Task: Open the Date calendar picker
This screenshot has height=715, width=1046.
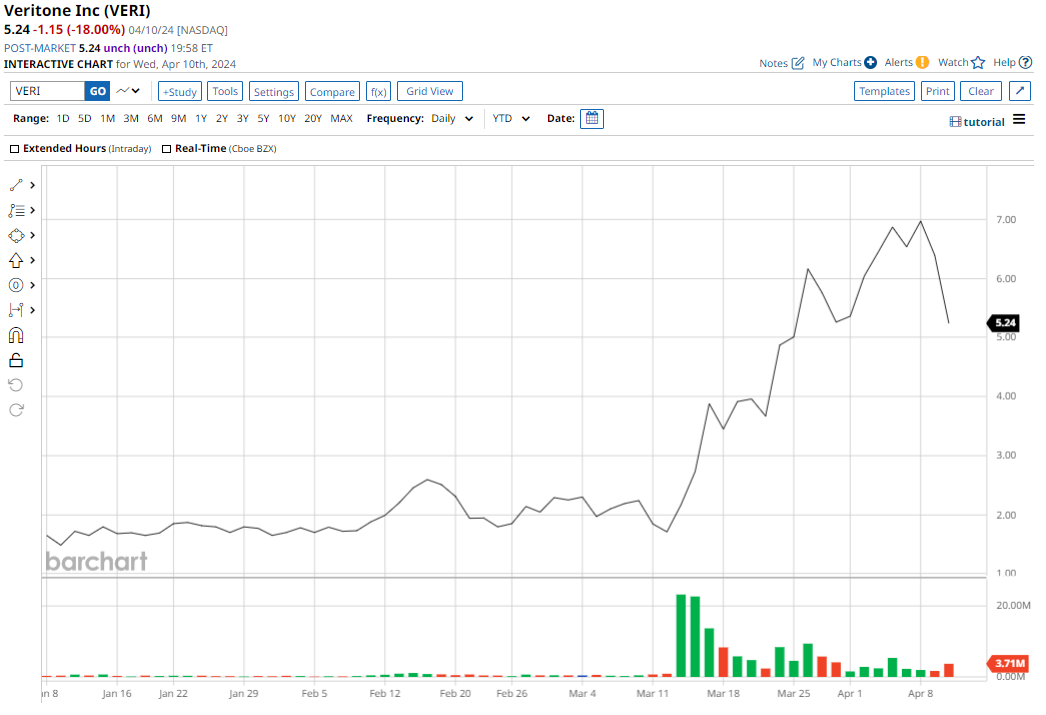Action: coord(592,118)
